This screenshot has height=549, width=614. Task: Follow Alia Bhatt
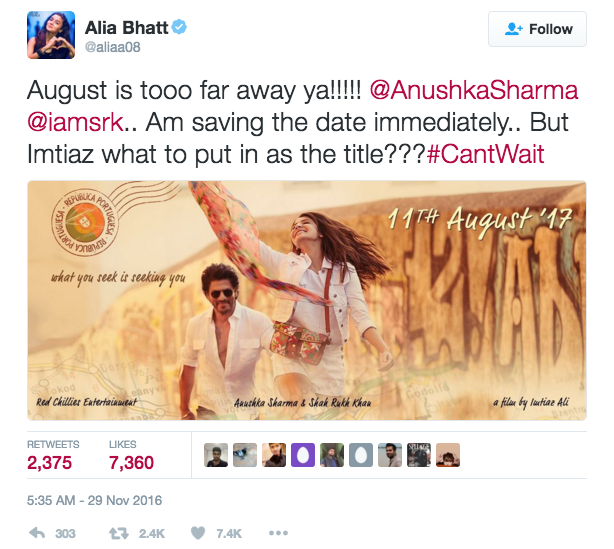tap(537, 29)
